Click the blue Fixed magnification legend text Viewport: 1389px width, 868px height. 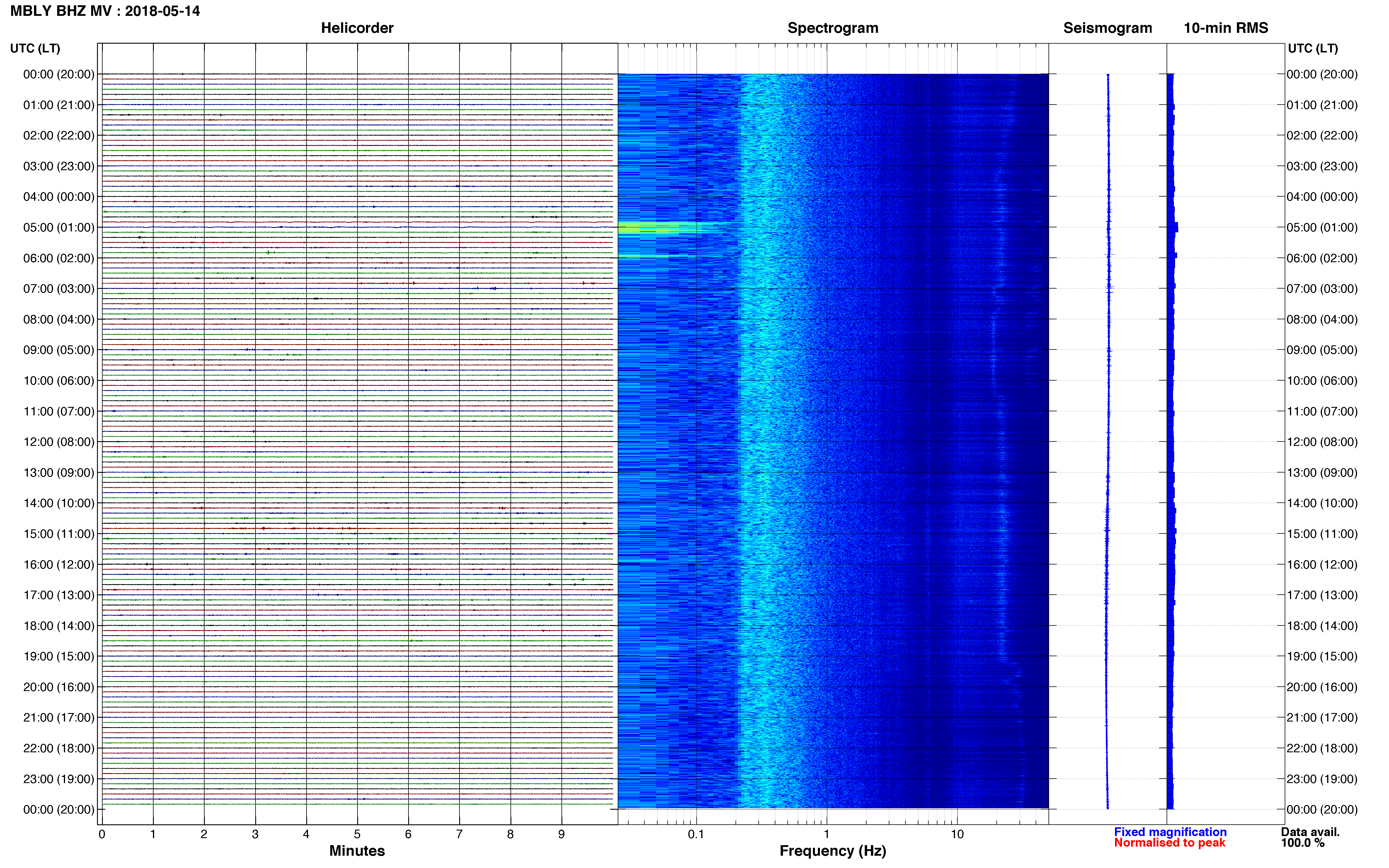coord(1170,832)
